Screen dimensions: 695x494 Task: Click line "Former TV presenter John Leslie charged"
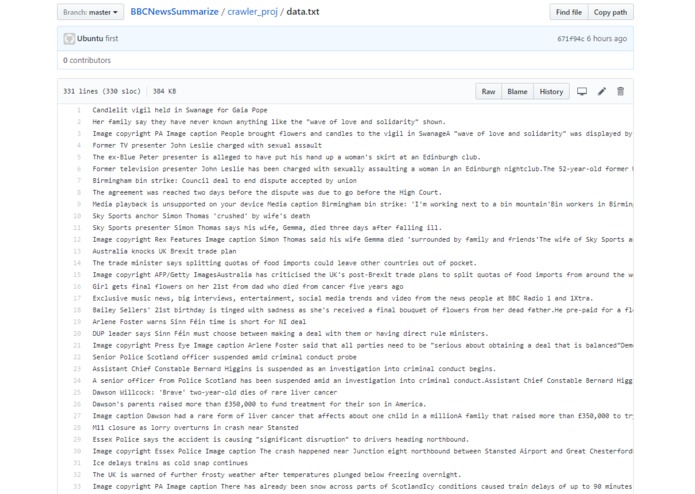207,145
